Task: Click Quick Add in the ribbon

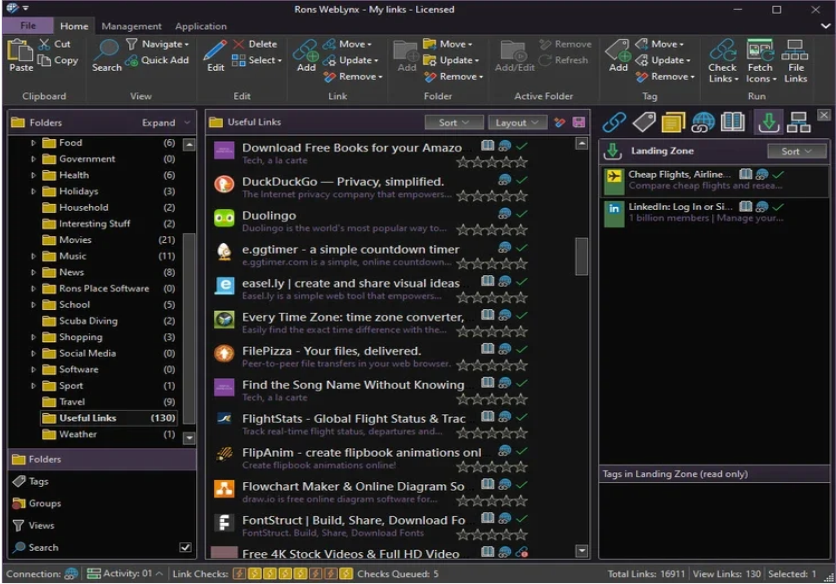Action: (x=158, y=60)
